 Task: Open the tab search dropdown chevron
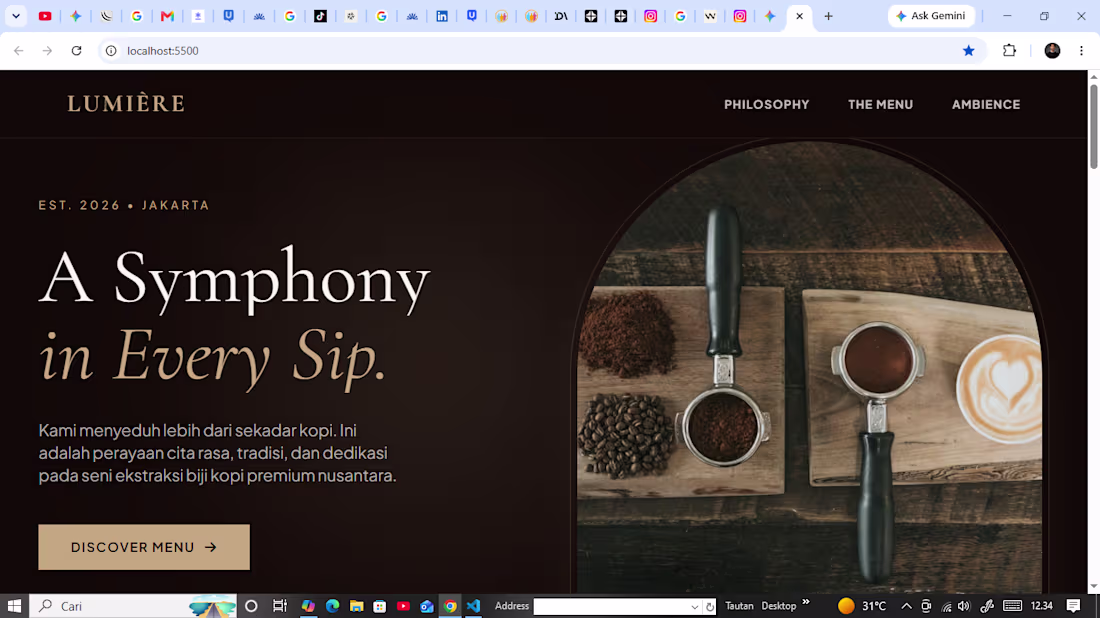coord(15,16)
